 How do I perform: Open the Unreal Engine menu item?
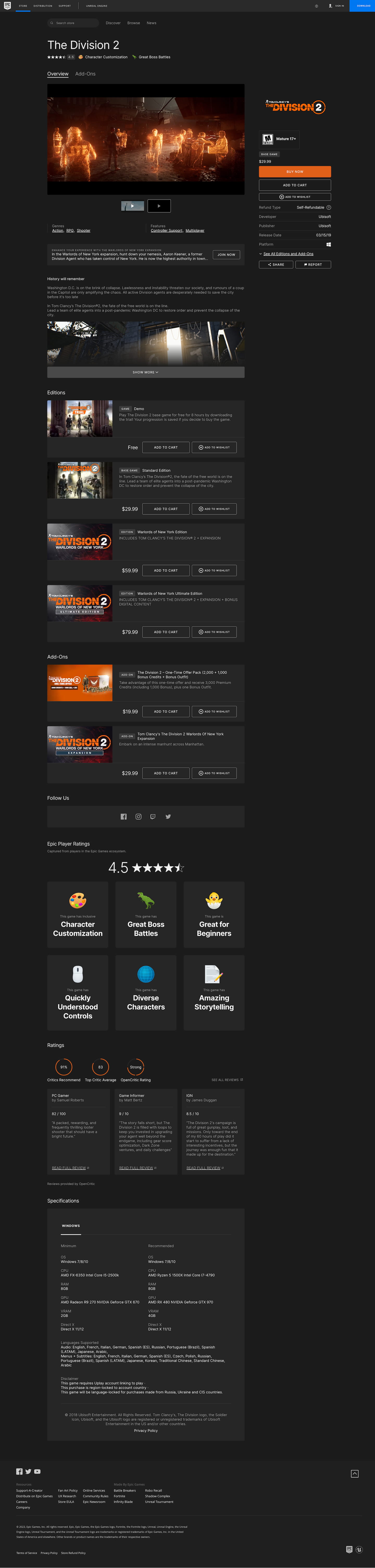(x=96, y=5)
